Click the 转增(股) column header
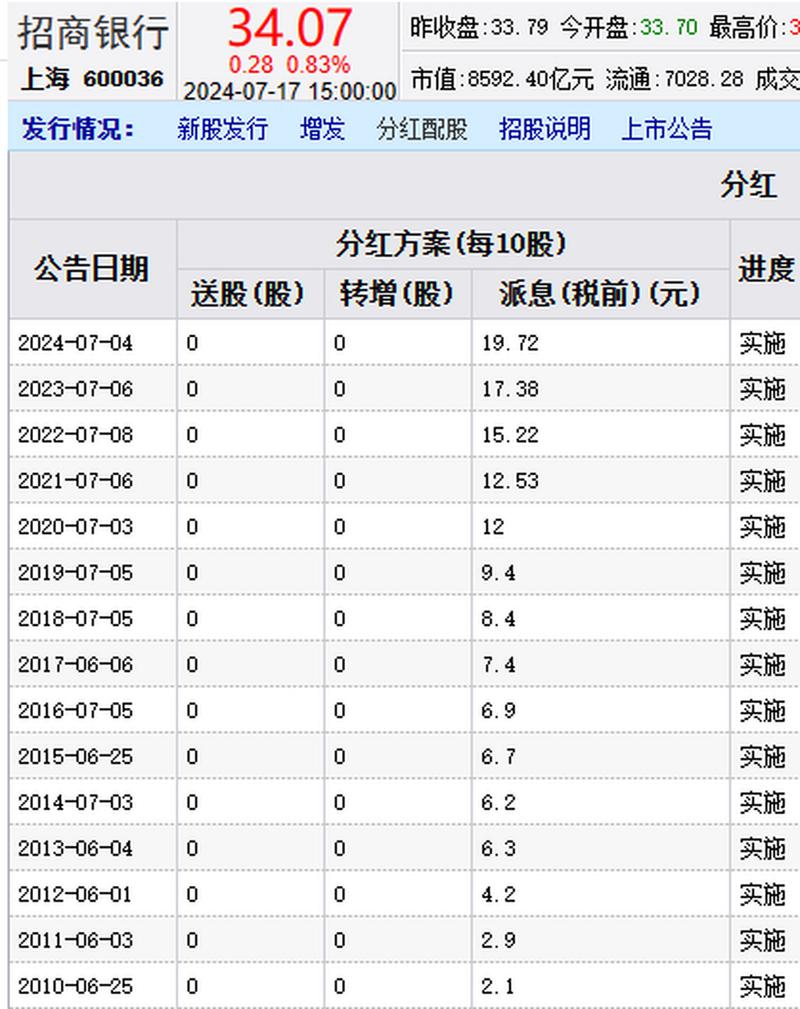This screenshot has width=800, height=1009. coord(397,294)
